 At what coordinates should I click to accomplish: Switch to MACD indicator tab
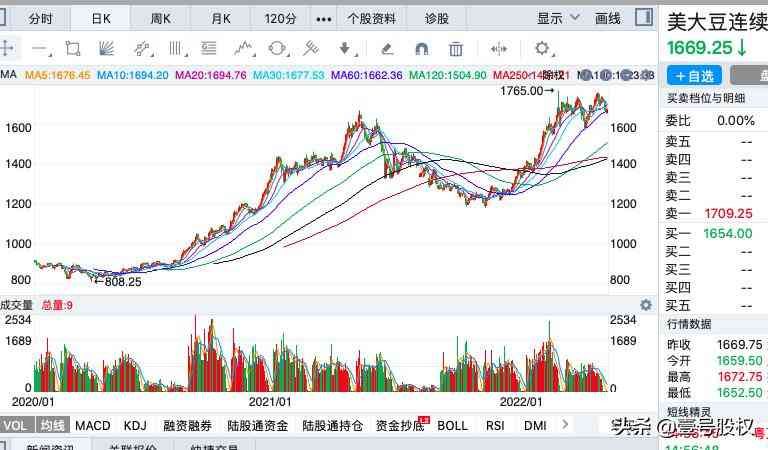93,425
